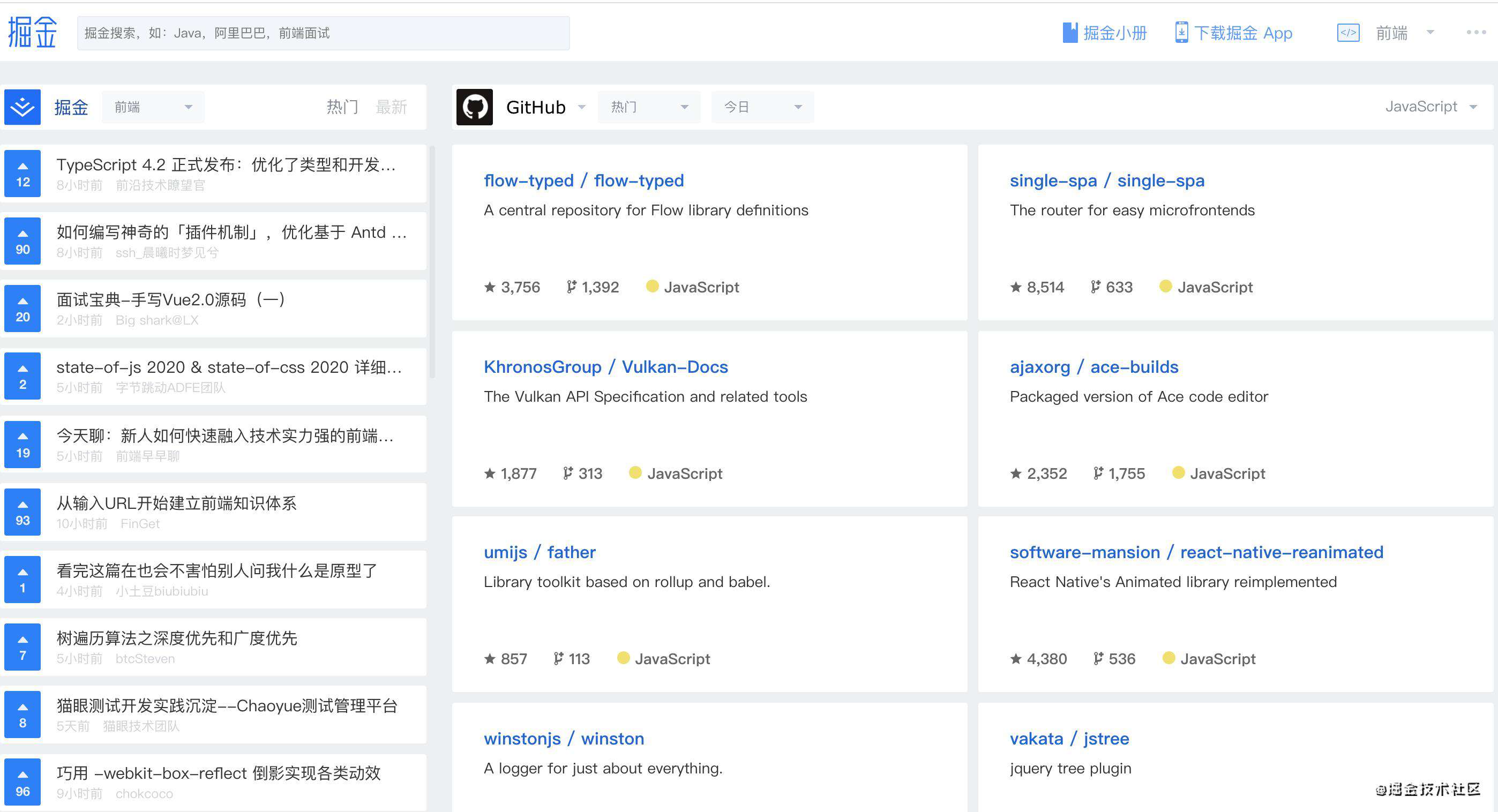Click JavaScript color dot on flow-typed card
Screen dimensions: 1498x812
(x=653, y=286)
